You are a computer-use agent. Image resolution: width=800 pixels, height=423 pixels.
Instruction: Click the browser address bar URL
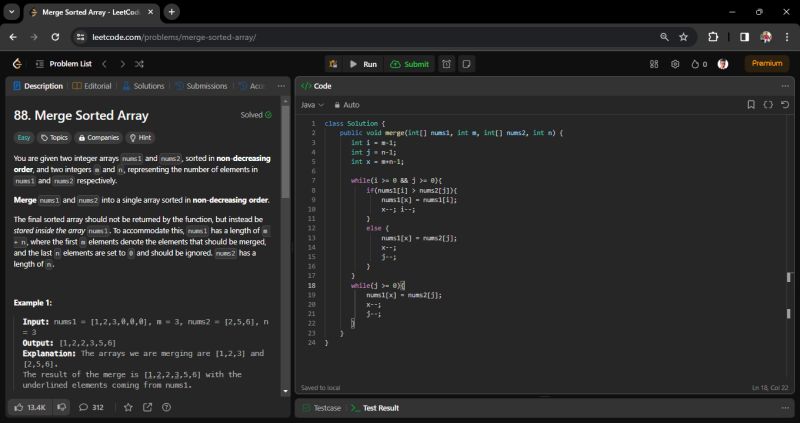[174, 37]
